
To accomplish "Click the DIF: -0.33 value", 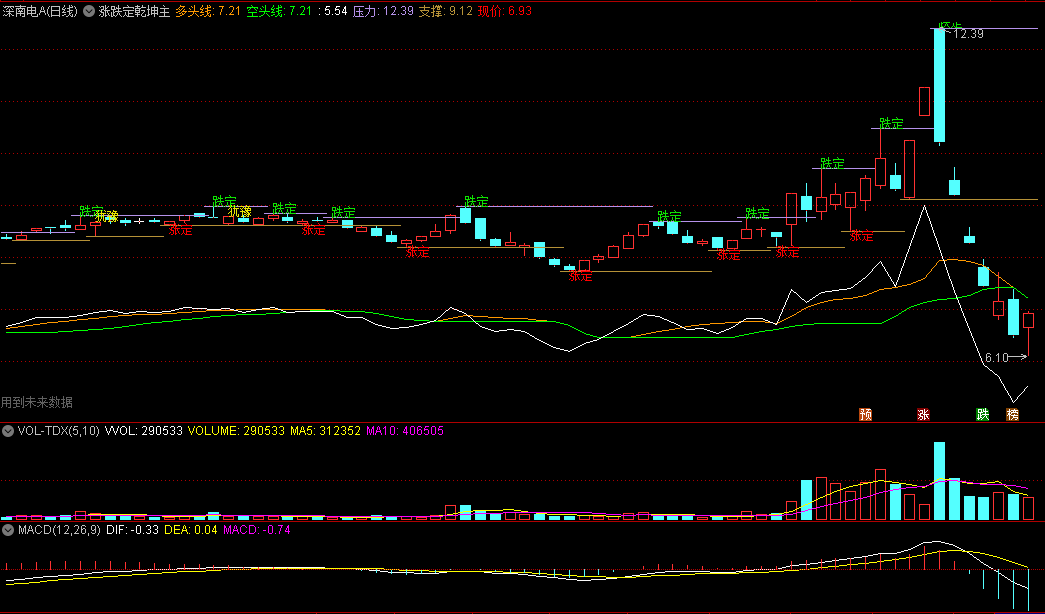I will coord(133,530).
